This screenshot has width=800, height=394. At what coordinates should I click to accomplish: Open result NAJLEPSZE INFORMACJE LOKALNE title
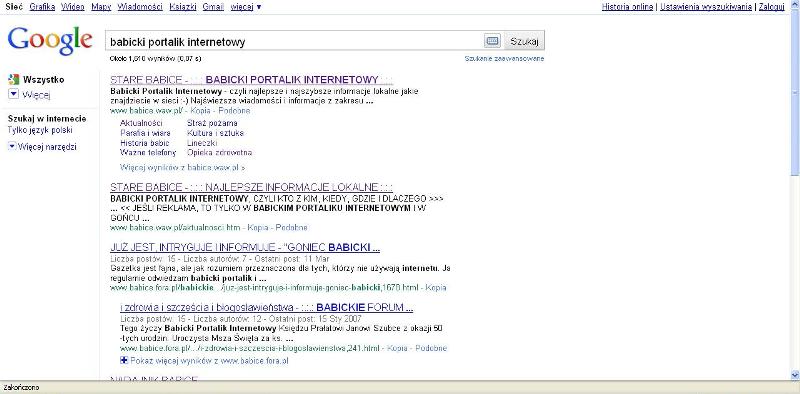[x=252, y=187]
